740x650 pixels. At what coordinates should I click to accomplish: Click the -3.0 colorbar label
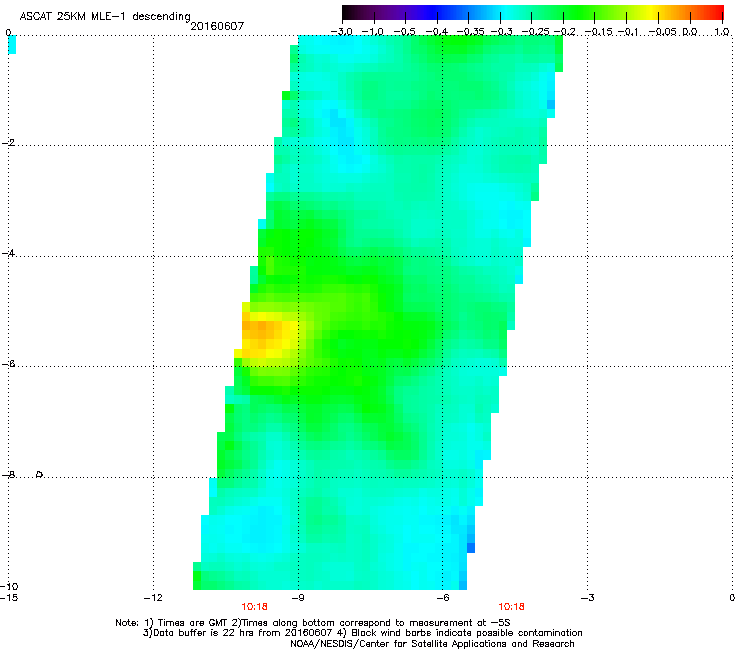pos(342,32)
